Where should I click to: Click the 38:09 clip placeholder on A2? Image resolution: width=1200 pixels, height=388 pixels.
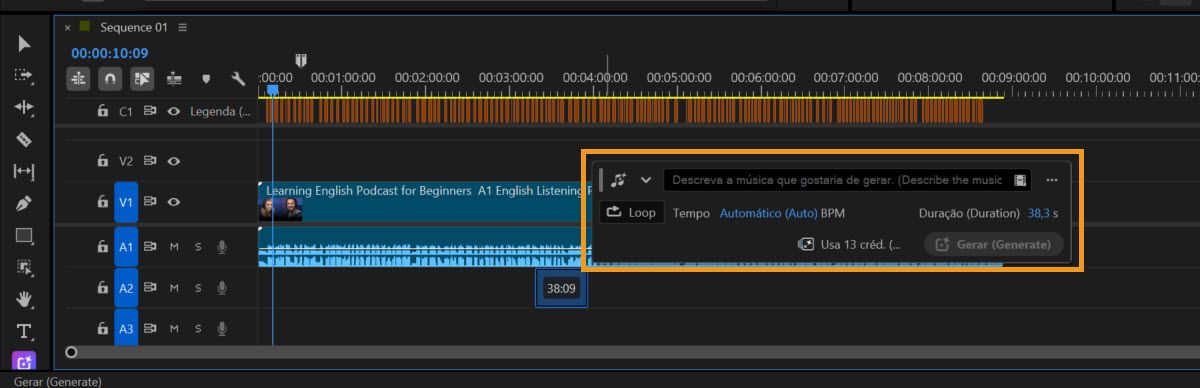click(561, 288)
